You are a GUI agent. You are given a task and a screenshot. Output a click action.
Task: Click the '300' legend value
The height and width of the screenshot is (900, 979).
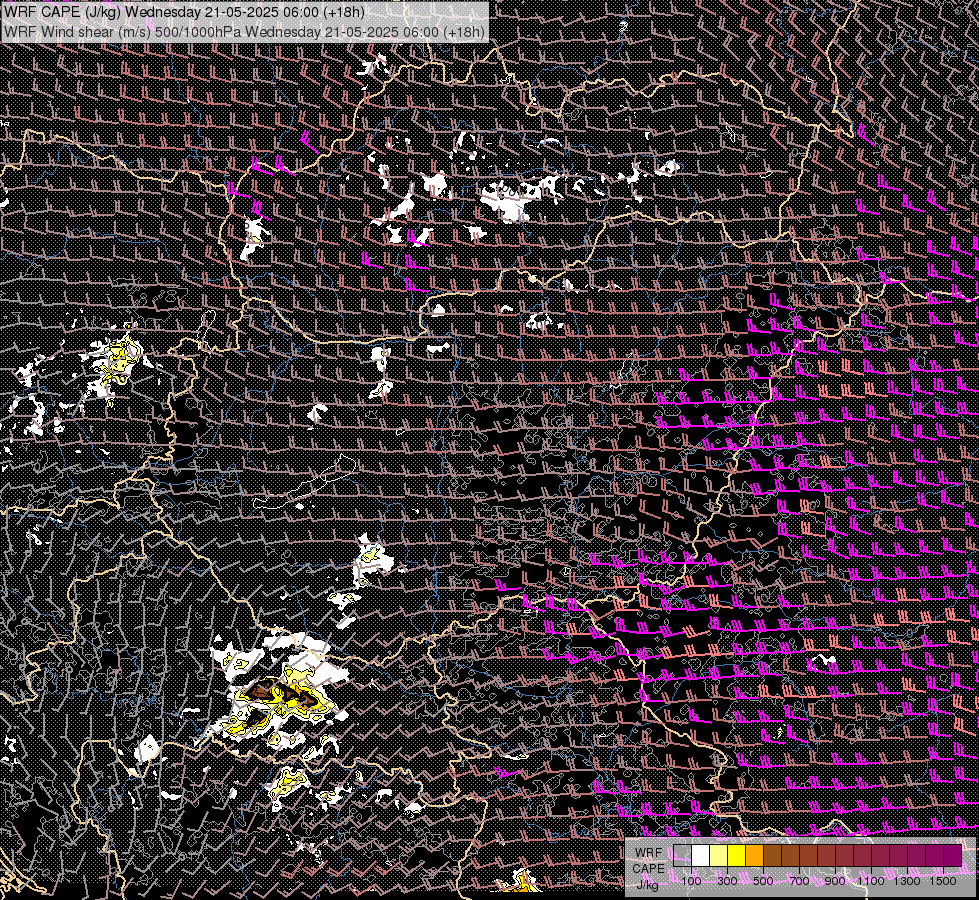(x=727, y=881)
